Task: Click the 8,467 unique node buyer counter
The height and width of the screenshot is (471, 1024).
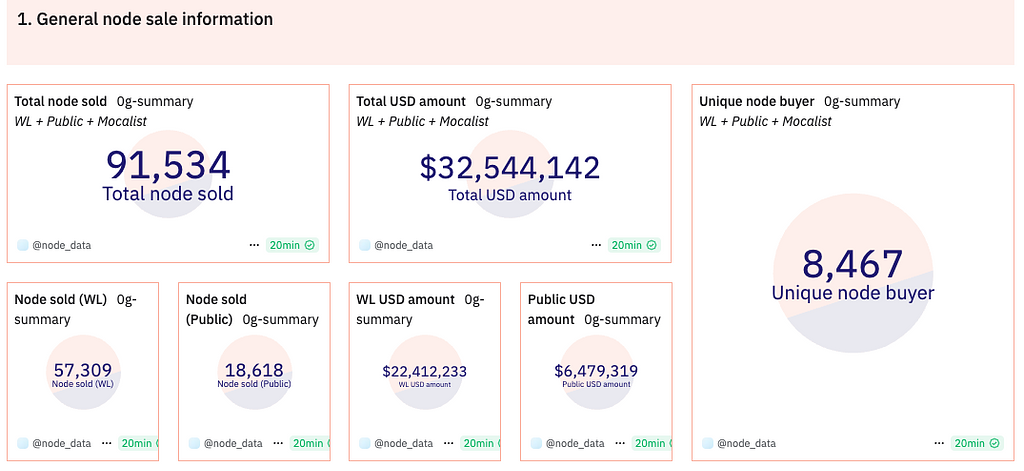Action: tap(852, 264)
